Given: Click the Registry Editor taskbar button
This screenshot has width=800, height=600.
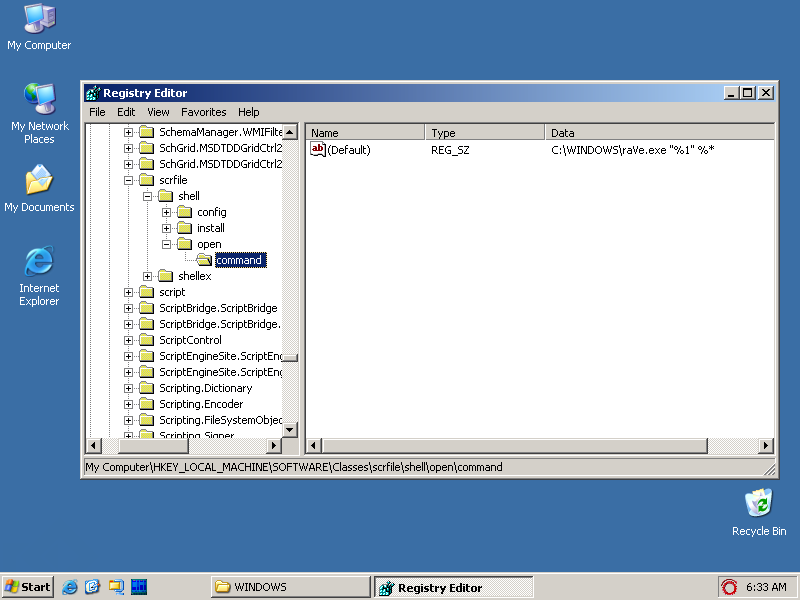Looking at the screenshot, I should 454,587.
